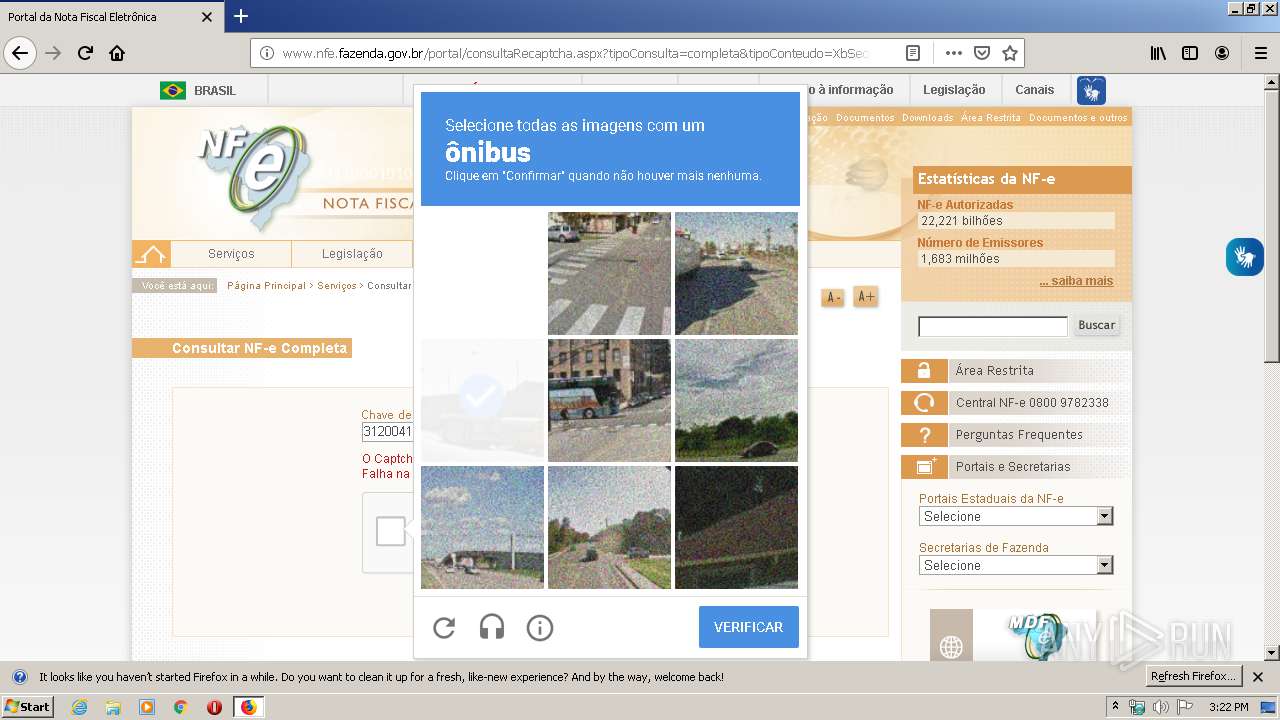The image size is (1280, 720).
Task: Open the floating VLibras hand widget
Action: (x=1245, y=257)
